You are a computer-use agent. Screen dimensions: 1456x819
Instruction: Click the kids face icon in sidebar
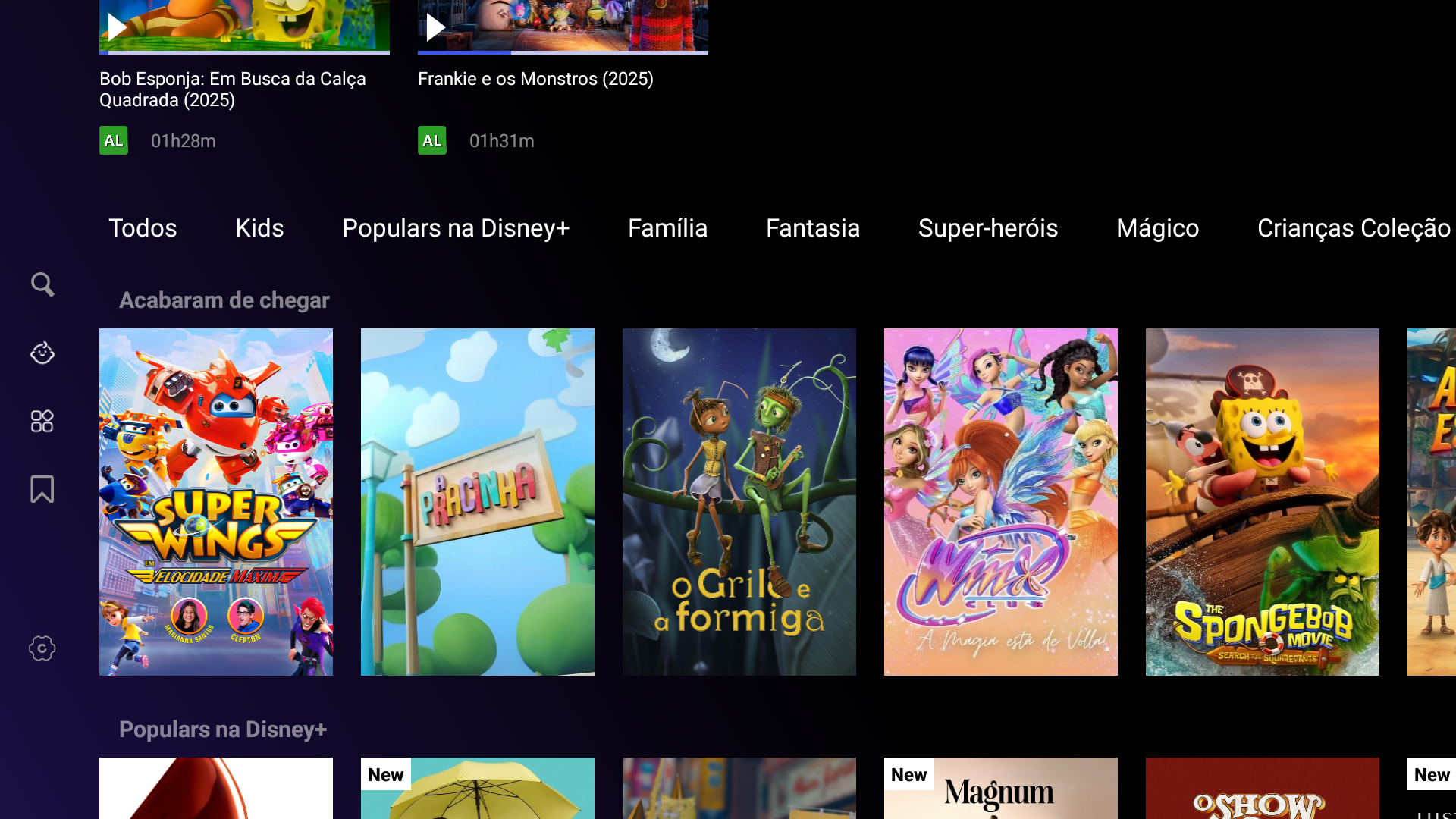point(42,353)
